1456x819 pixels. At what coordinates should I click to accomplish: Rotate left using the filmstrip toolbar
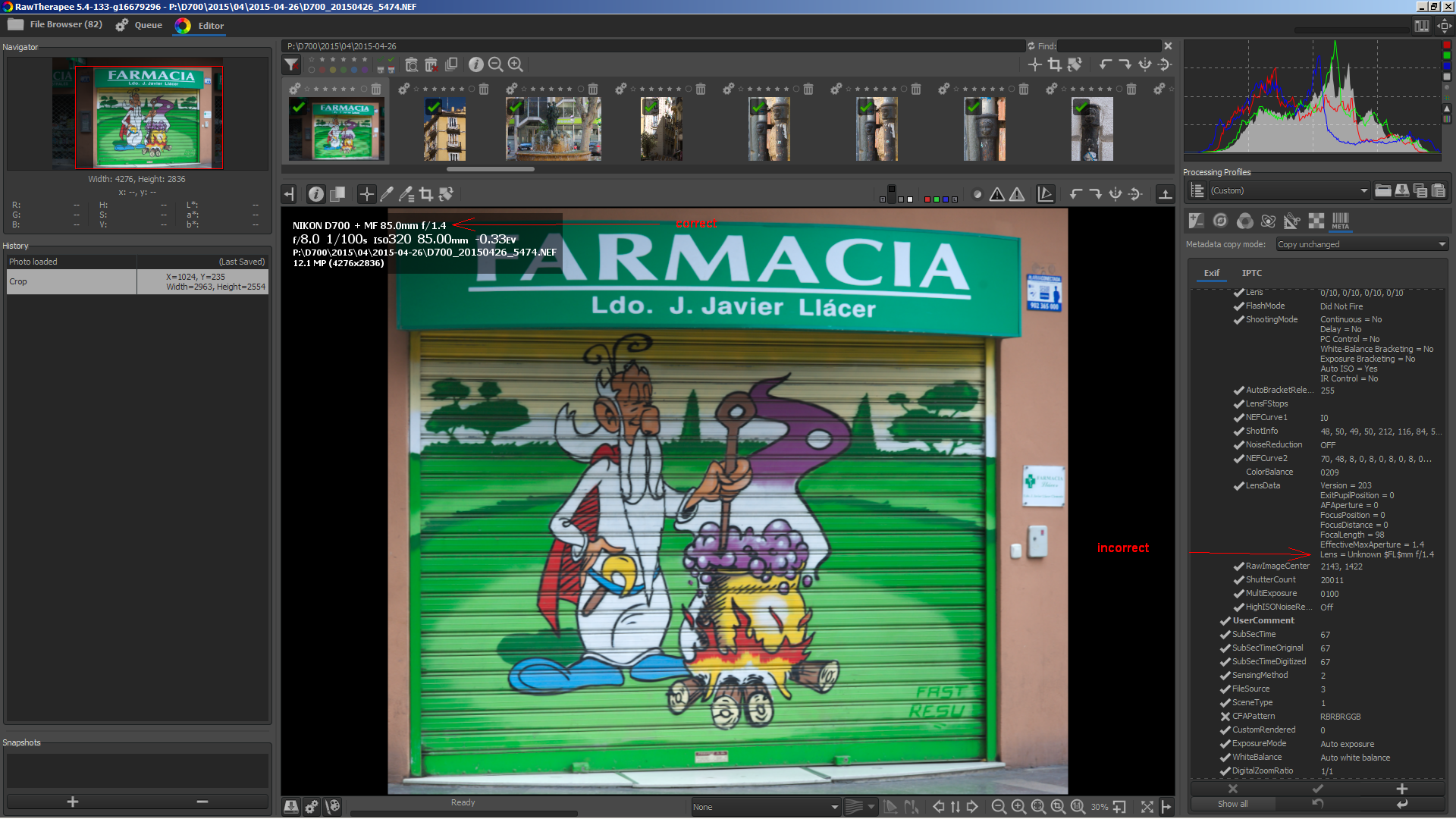[x=1106, y=65]
